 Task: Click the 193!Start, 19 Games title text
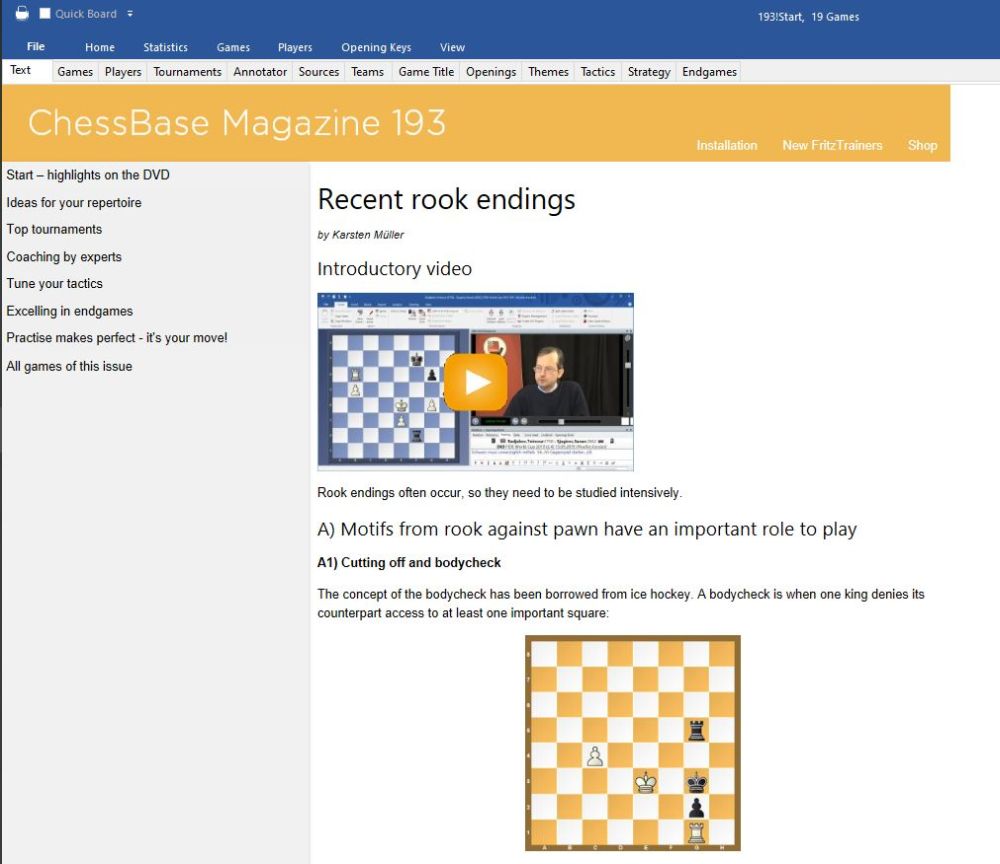[808, 17]
